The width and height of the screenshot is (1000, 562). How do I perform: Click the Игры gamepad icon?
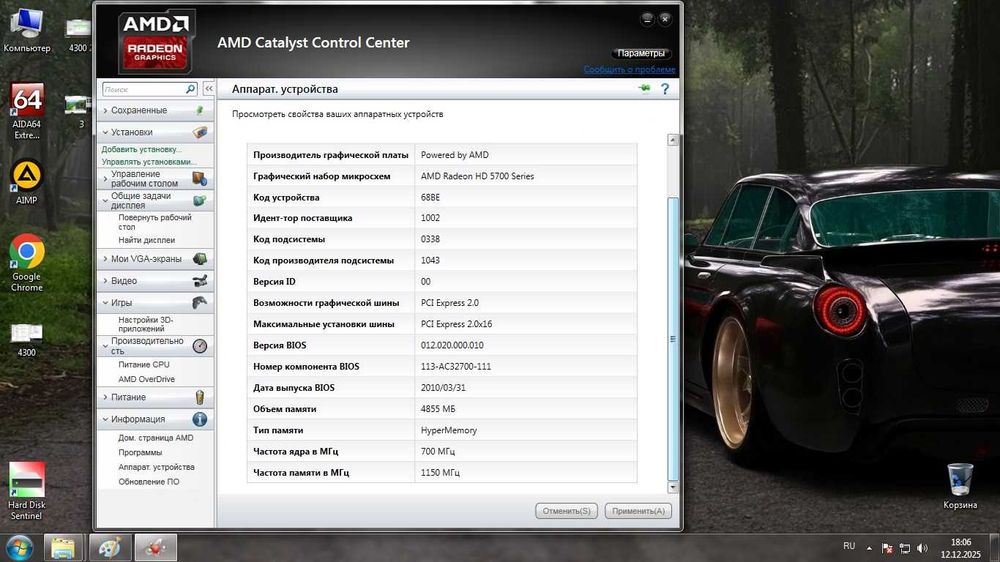tap(200, 302)
